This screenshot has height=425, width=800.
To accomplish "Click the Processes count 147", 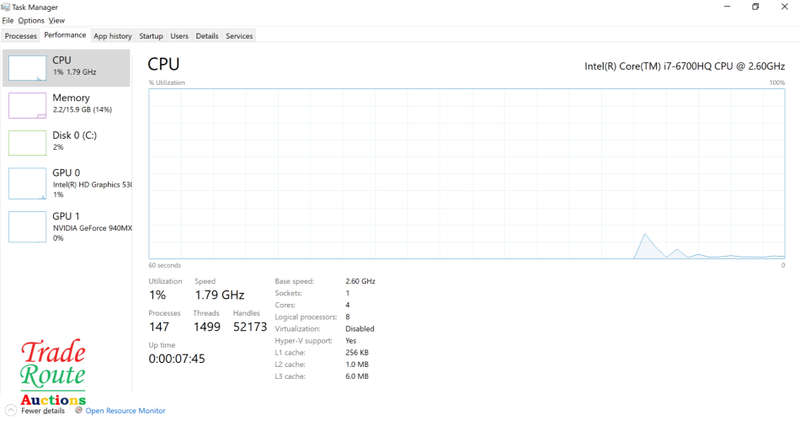I will [159, 327].
